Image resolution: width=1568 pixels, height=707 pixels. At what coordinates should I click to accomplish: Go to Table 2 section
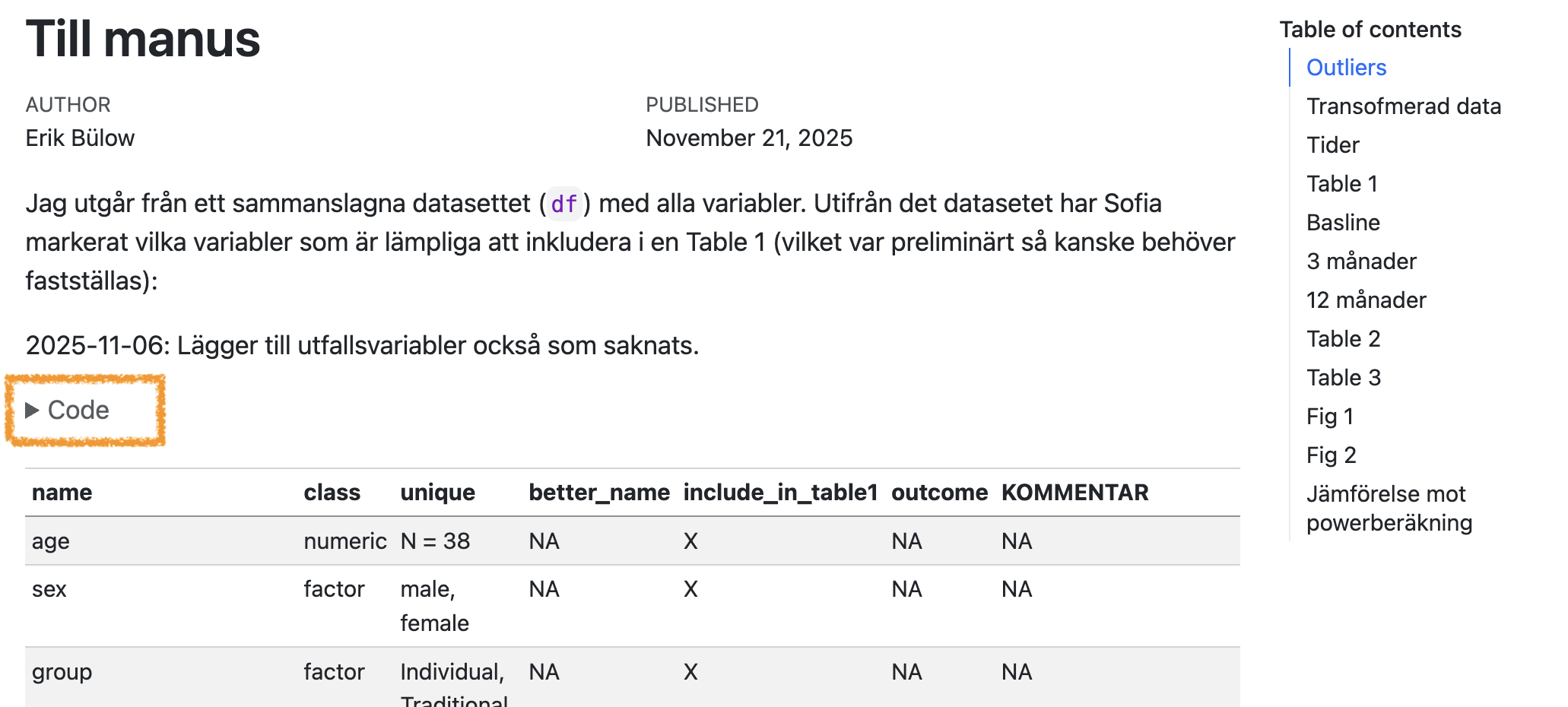1343,339
